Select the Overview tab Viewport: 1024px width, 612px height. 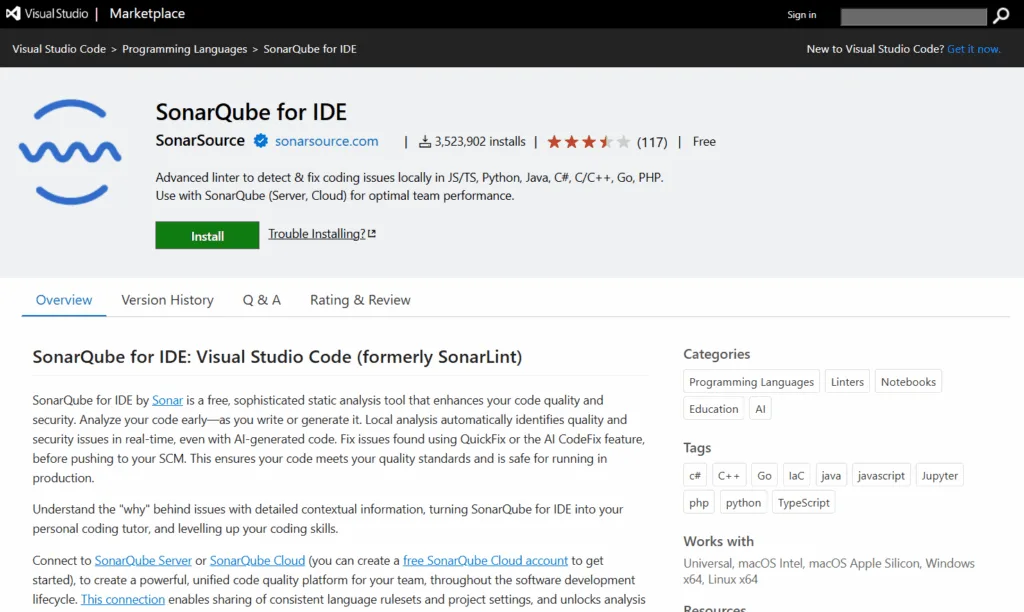(64, 300)
